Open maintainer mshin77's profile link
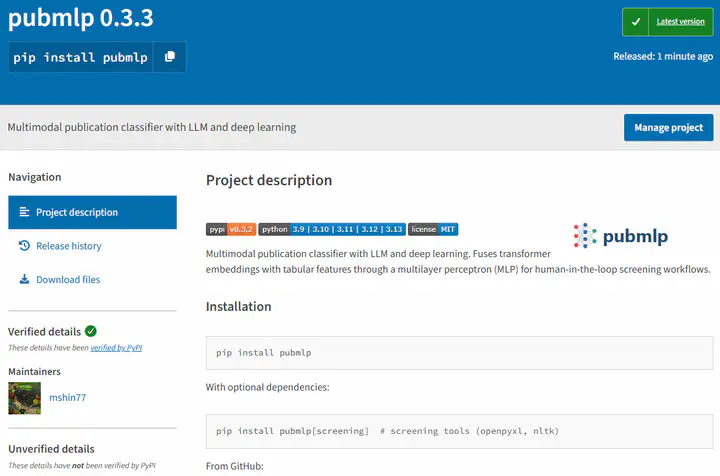The width and height of the screenshot is (720, 476). coord(68,398)
